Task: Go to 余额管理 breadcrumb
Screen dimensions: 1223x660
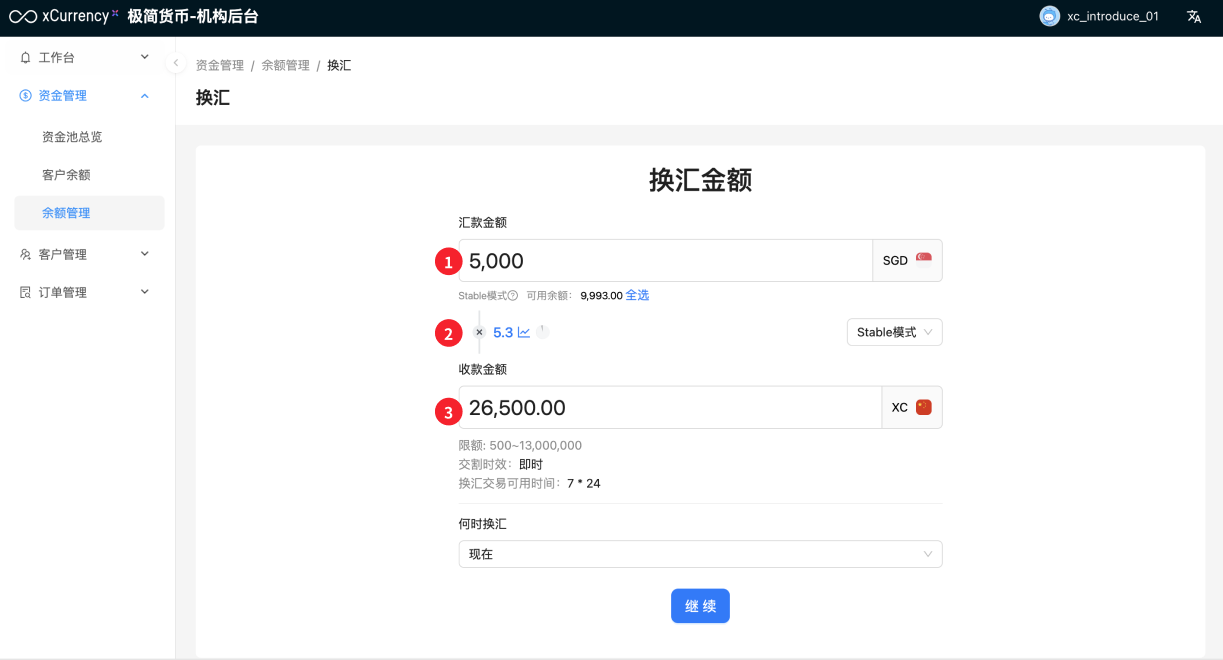Action: pos(286,65)
